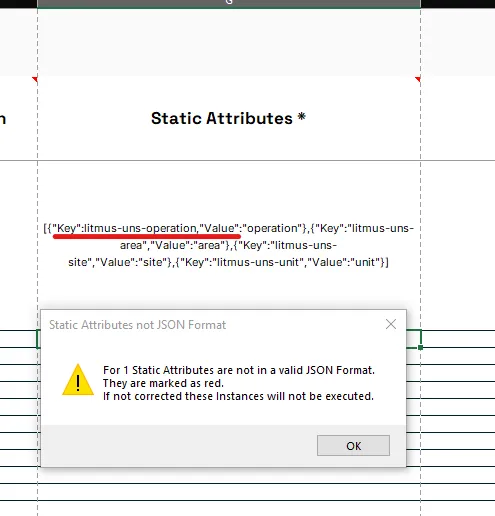The width and height of the screenshot is (495, 516).
Task: Click the line about Instances not being executed
Action: [x=238, y=396]
